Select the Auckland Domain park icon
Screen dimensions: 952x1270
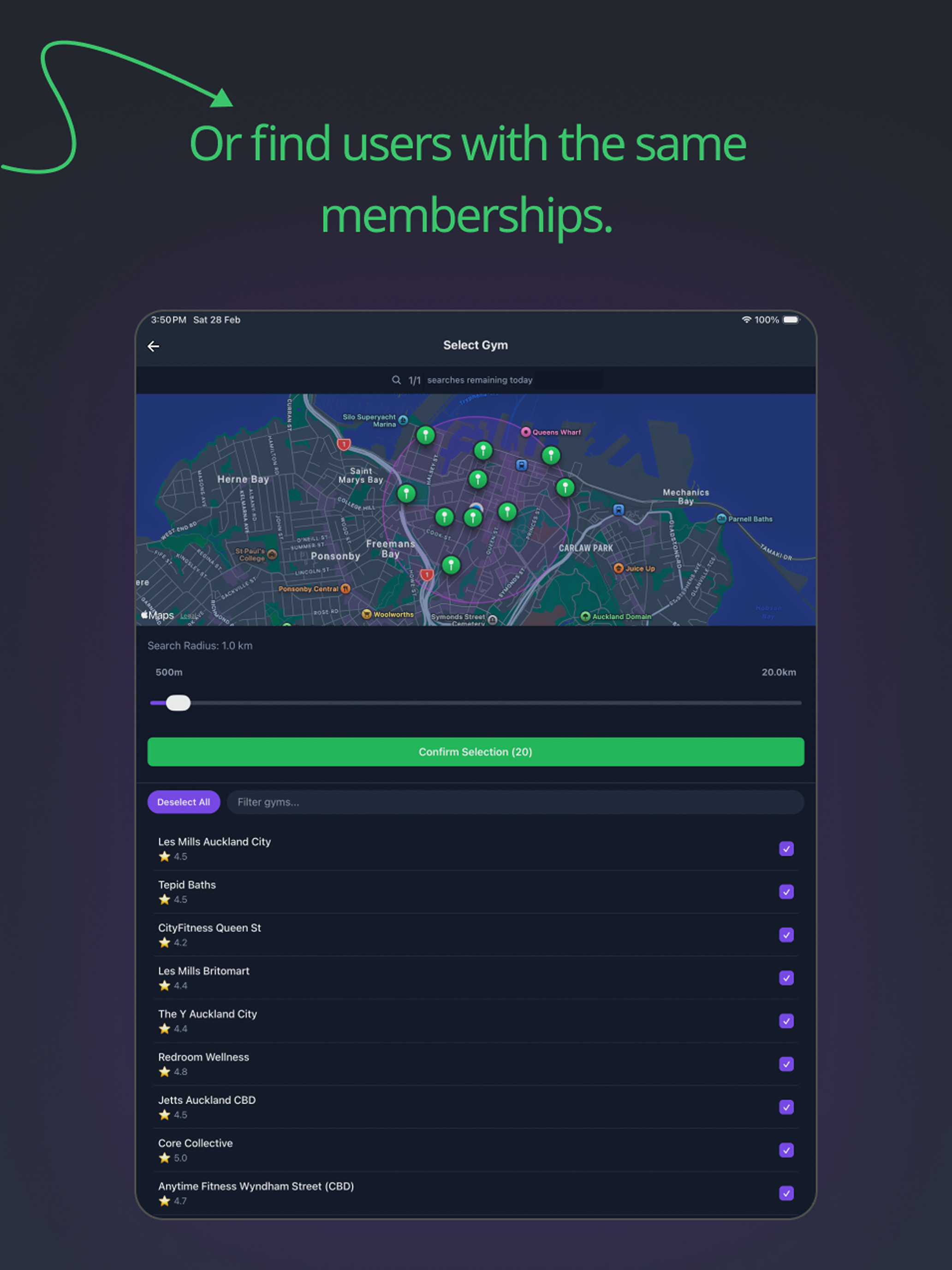pos(585,617)
